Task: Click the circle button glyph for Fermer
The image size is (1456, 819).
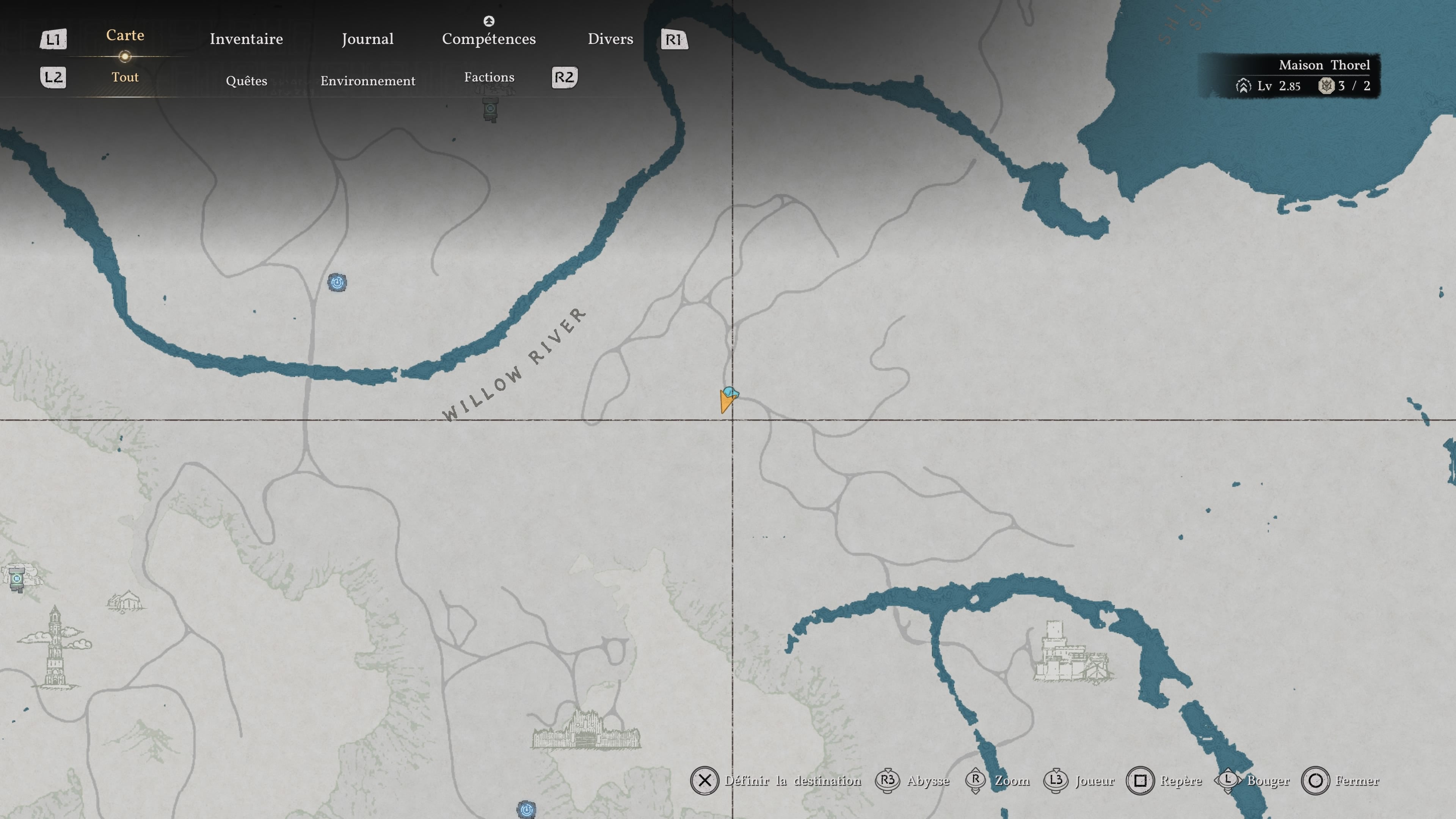Action: tap(1315, 781)
